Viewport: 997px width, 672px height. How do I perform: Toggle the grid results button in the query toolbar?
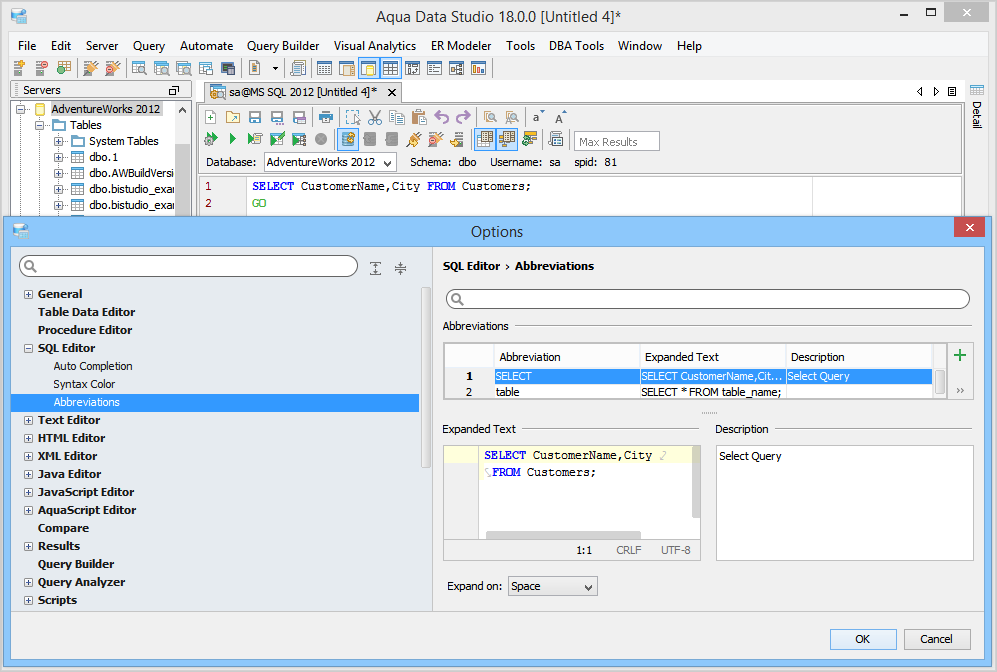coord(485,139)
